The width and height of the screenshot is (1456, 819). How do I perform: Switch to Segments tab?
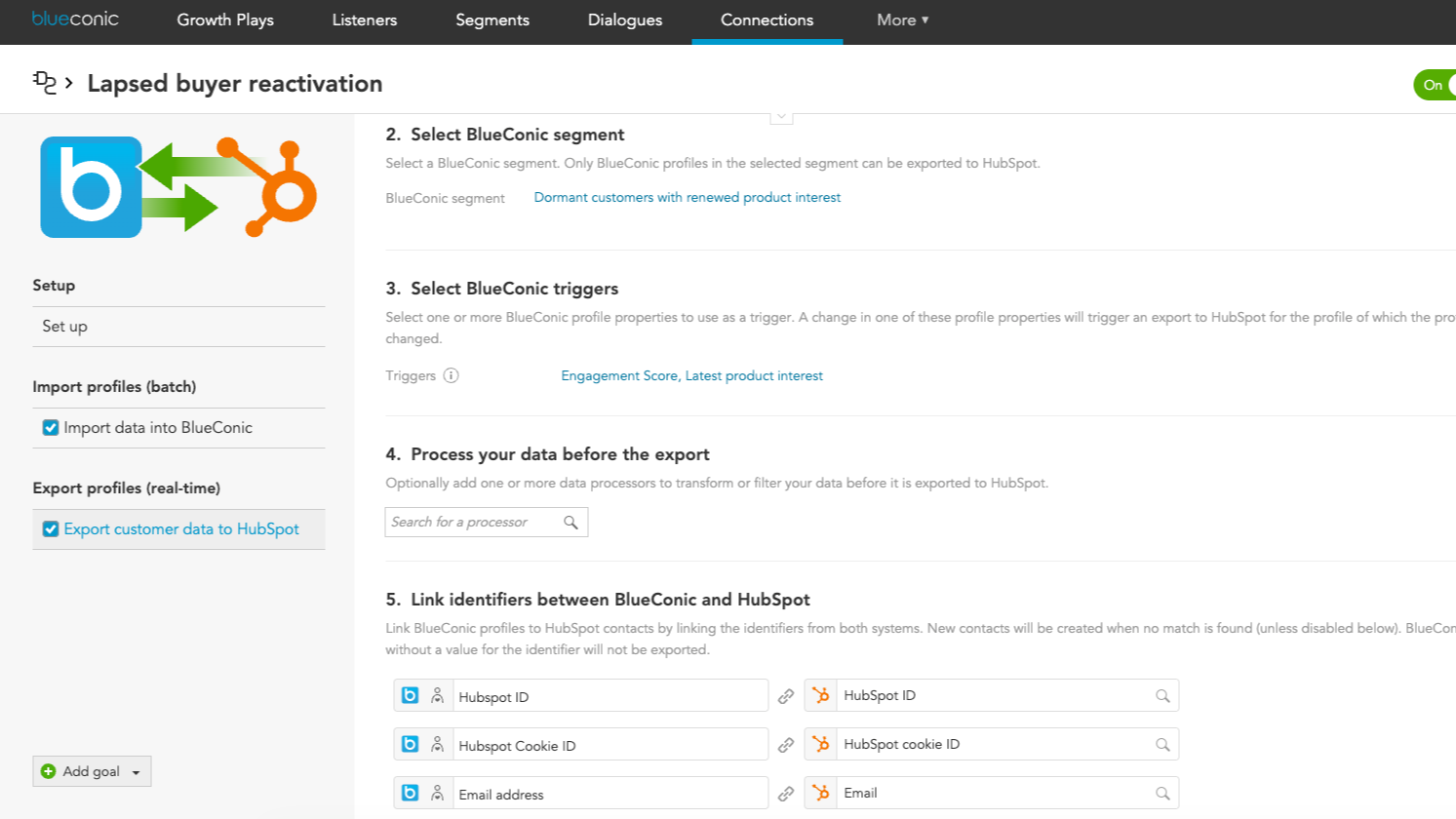pyautogui.click(x=492, y=19)
